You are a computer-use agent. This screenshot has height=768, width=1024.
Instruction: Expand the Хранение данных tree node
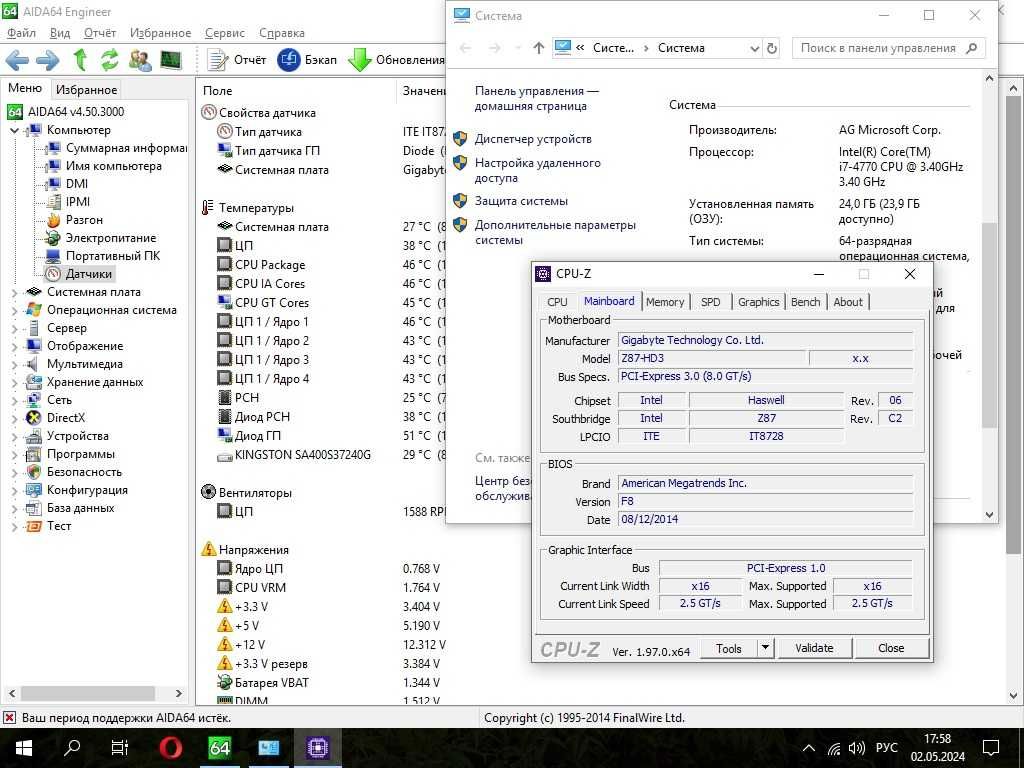14,383
